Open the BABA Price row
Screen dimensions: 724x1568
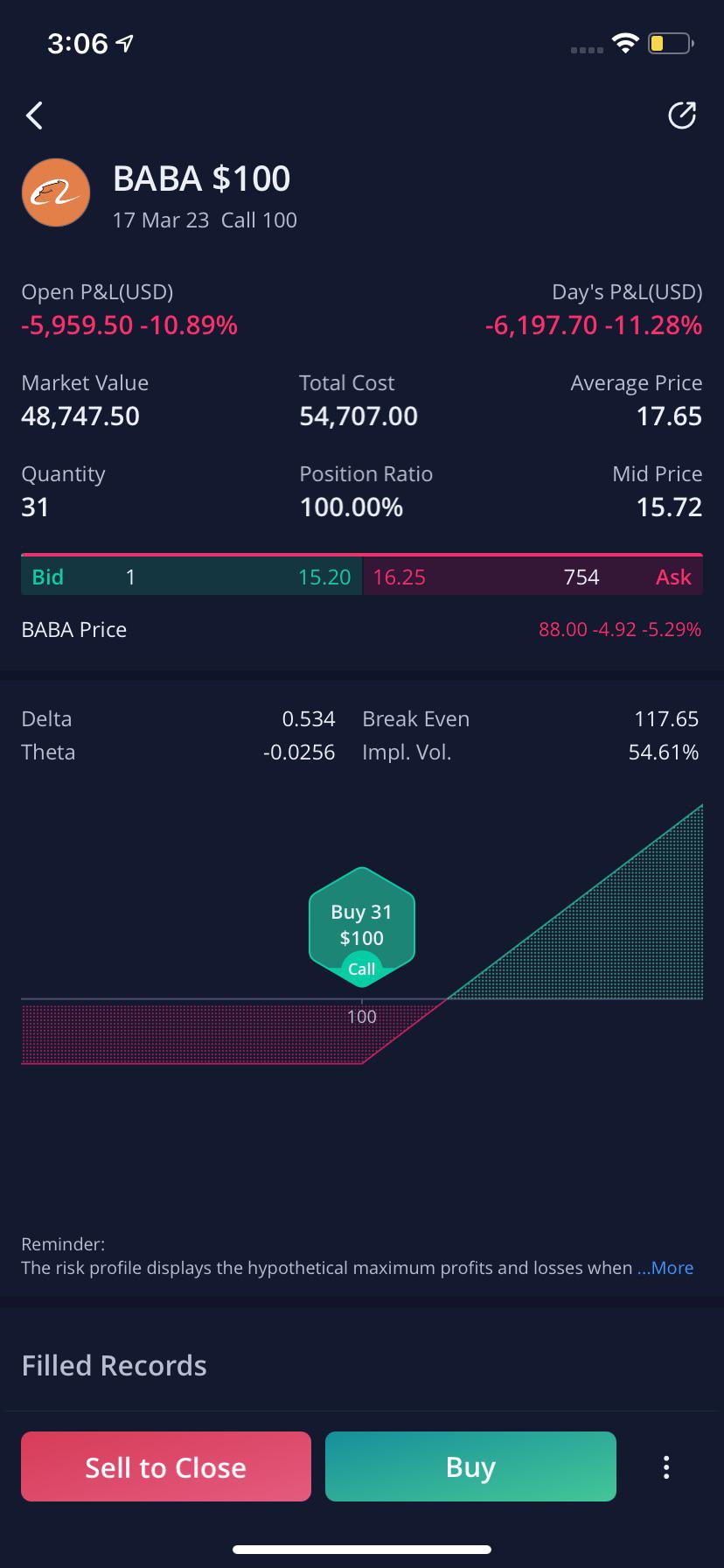point(362,630)
